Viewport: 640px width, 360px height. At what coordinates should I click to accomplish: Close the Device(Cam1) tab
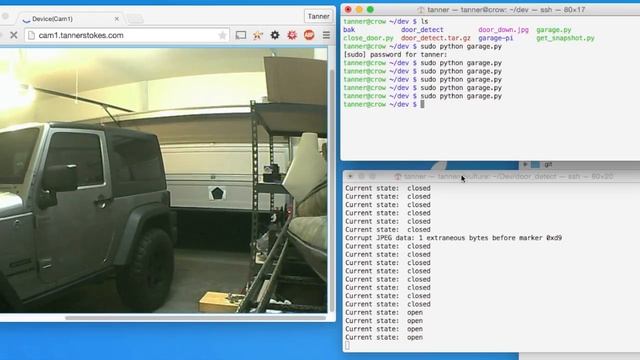pyautogui.click(x=117, y=19)
